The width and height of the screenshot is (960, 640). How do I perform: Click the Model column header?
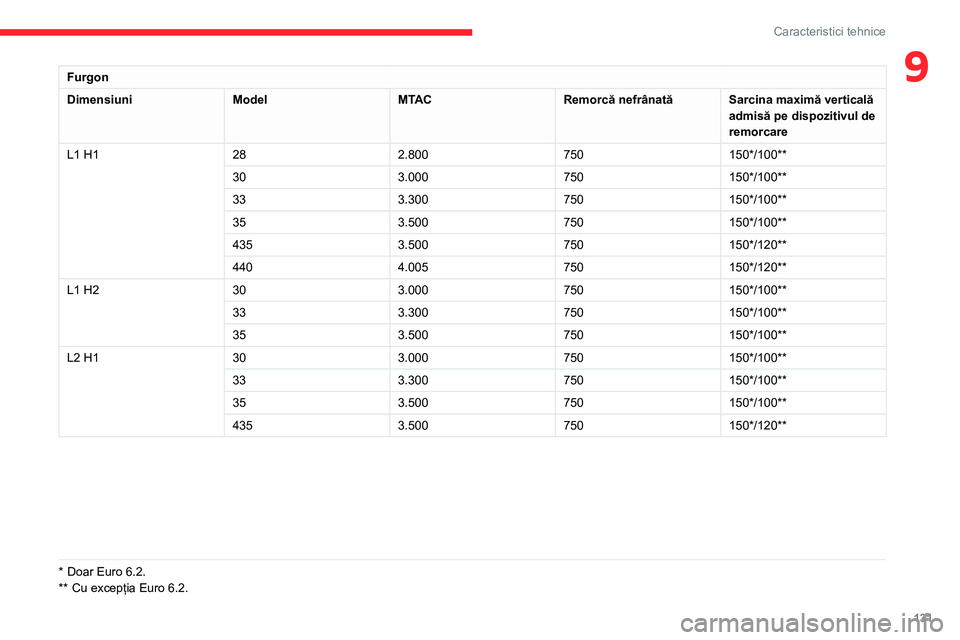250,100
